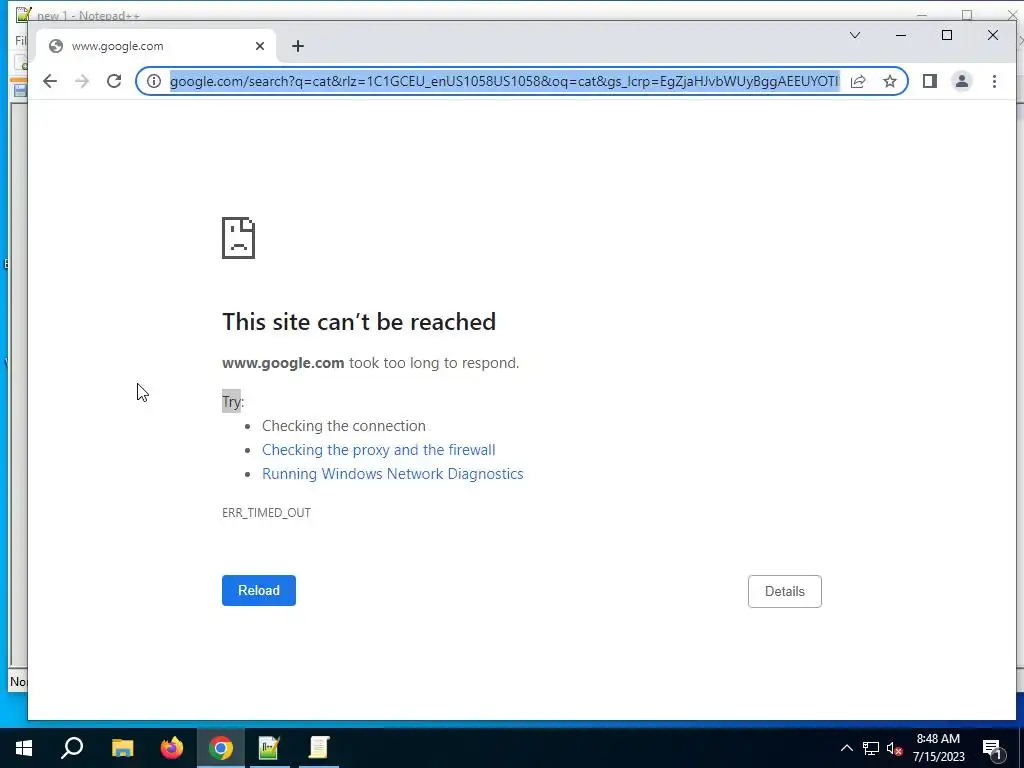
Task: Open the notification center icon
Action: click(993, 749)
